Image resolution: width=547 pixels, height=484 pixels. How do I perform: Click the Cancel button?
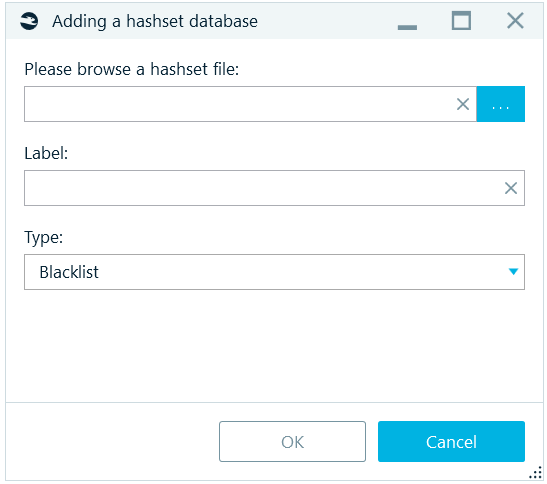451,441
